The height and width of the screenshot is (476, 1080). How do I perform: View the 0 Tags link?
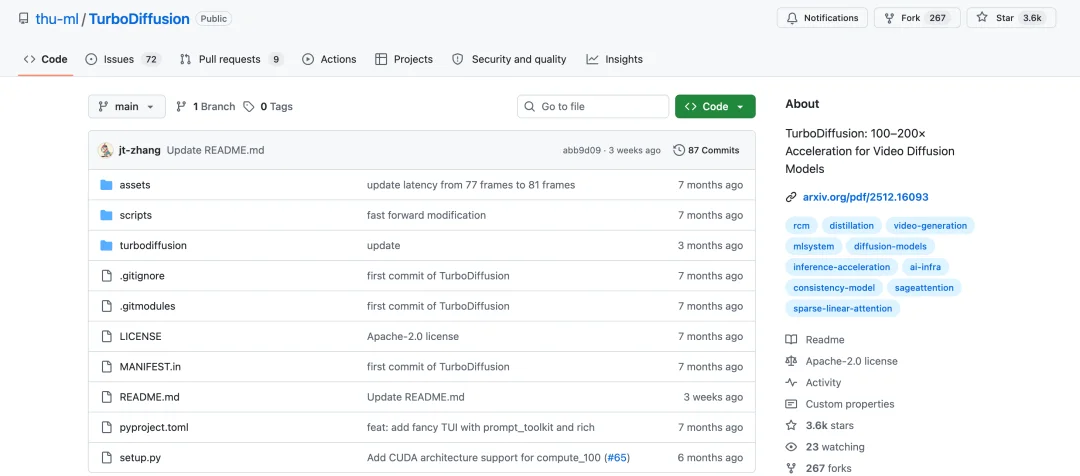click(x=267, y=106)
